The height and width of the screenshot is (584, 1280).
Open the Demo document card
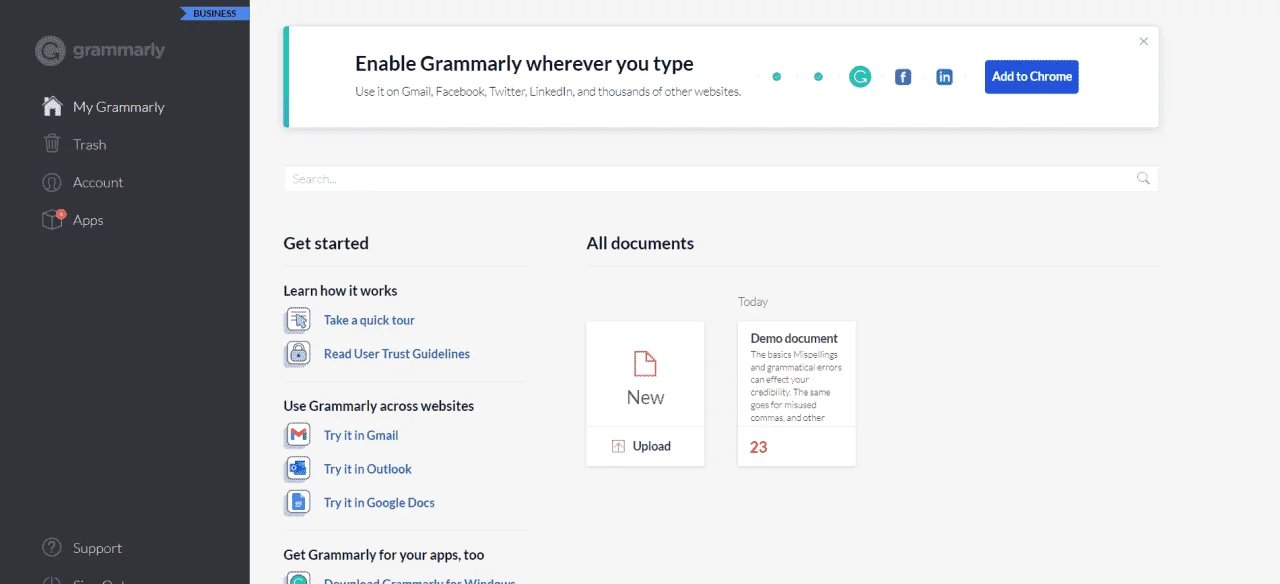coord(796,393)
